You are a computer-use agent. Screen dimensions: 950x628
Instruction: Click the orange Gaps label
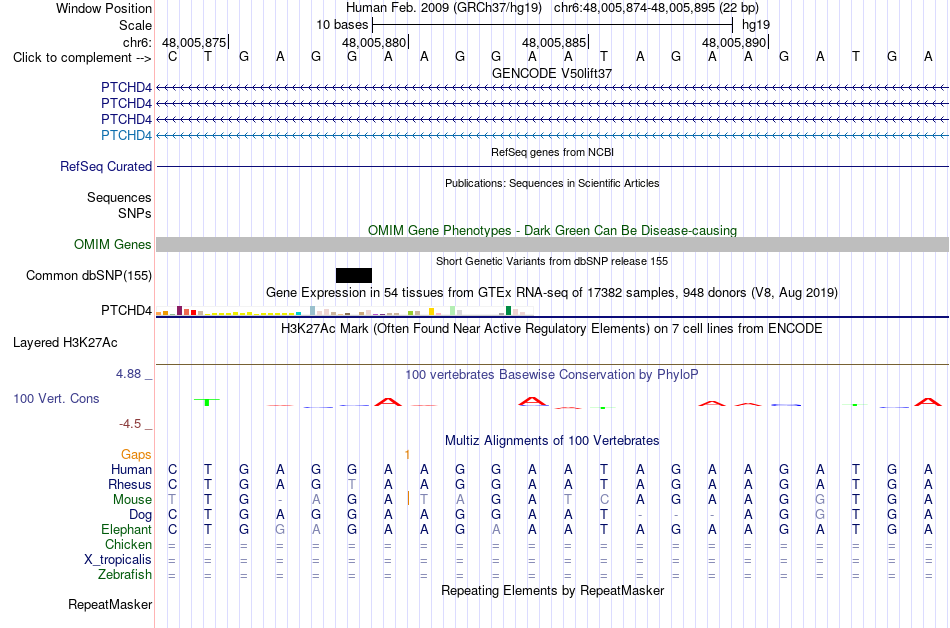[x=136, y=454]
